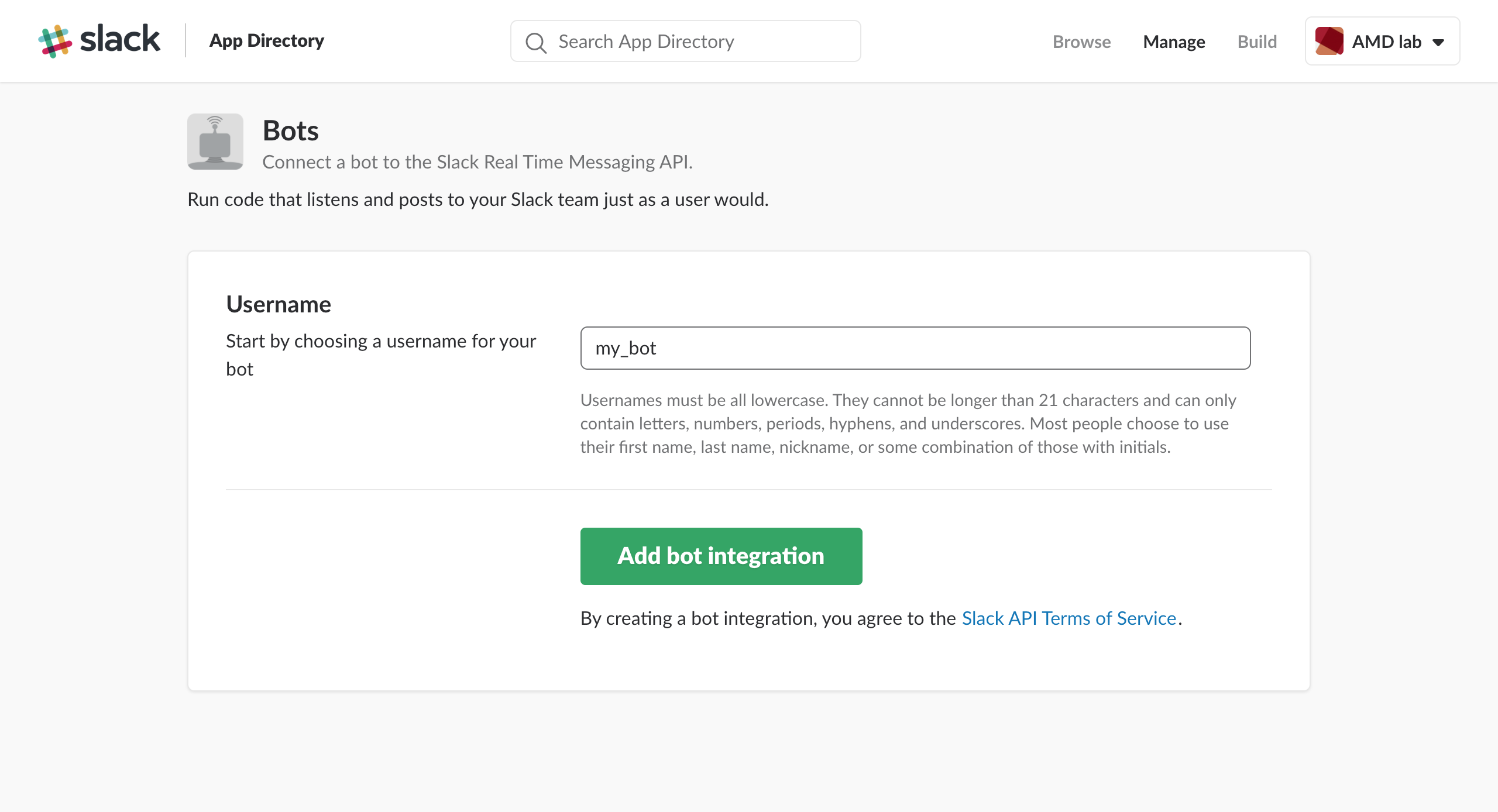
Task: Click the Username section heading
Action: pos(279,304)
